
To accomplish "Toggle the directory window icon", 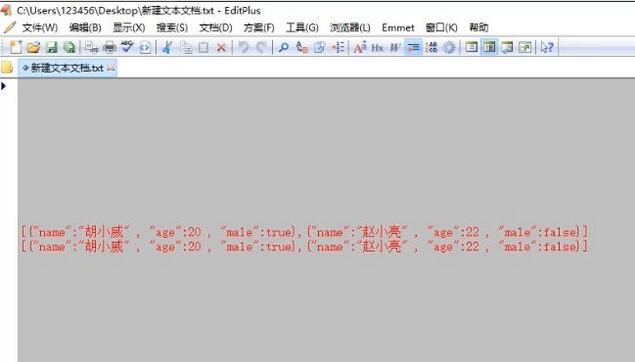I will [x=471, y=47].
